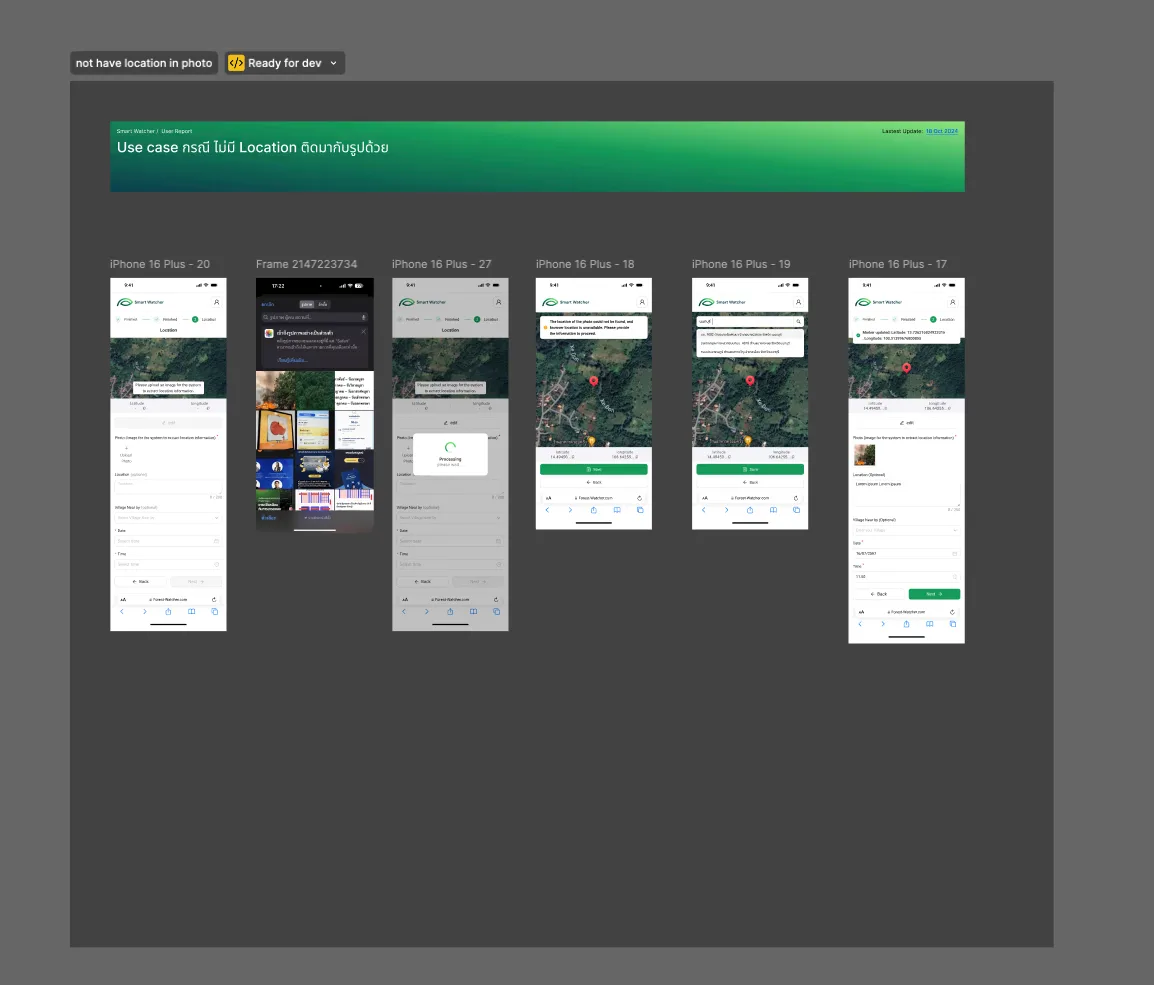Close the photo banner in Frame 2147223734
The width and height of the screenshot is (1154, 985).
(x=364, y=332)
